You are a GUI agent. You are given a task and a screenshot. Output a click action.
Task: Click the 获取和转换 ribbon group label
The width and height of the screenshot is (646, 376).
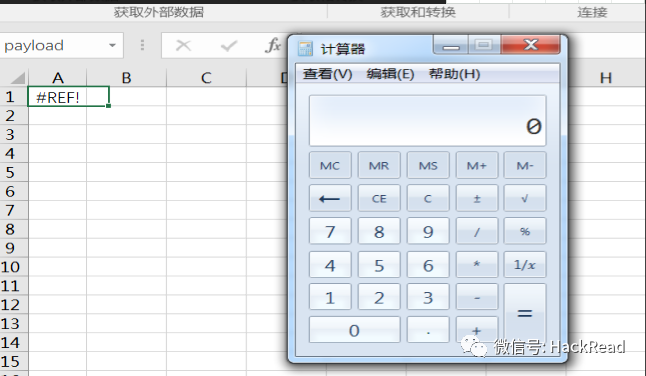[418, 12]
